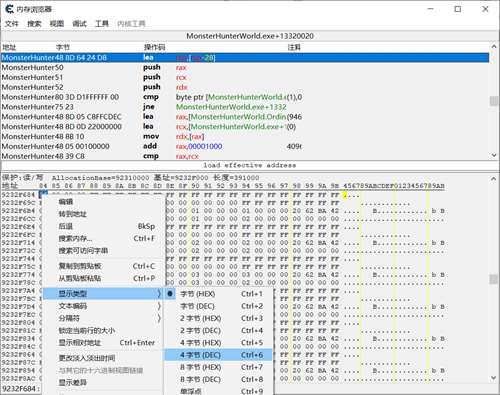
Task: Click the 操作码 column header in disassembler
Action: click(x=154, y=47)
